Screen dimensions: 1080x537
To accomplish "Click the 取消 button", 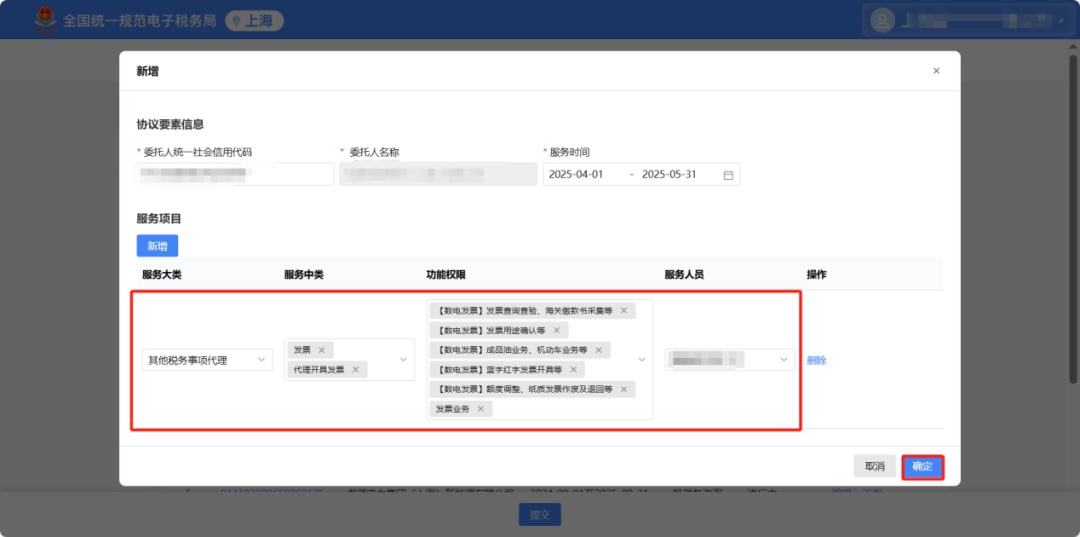I will [x=875, y=466].
